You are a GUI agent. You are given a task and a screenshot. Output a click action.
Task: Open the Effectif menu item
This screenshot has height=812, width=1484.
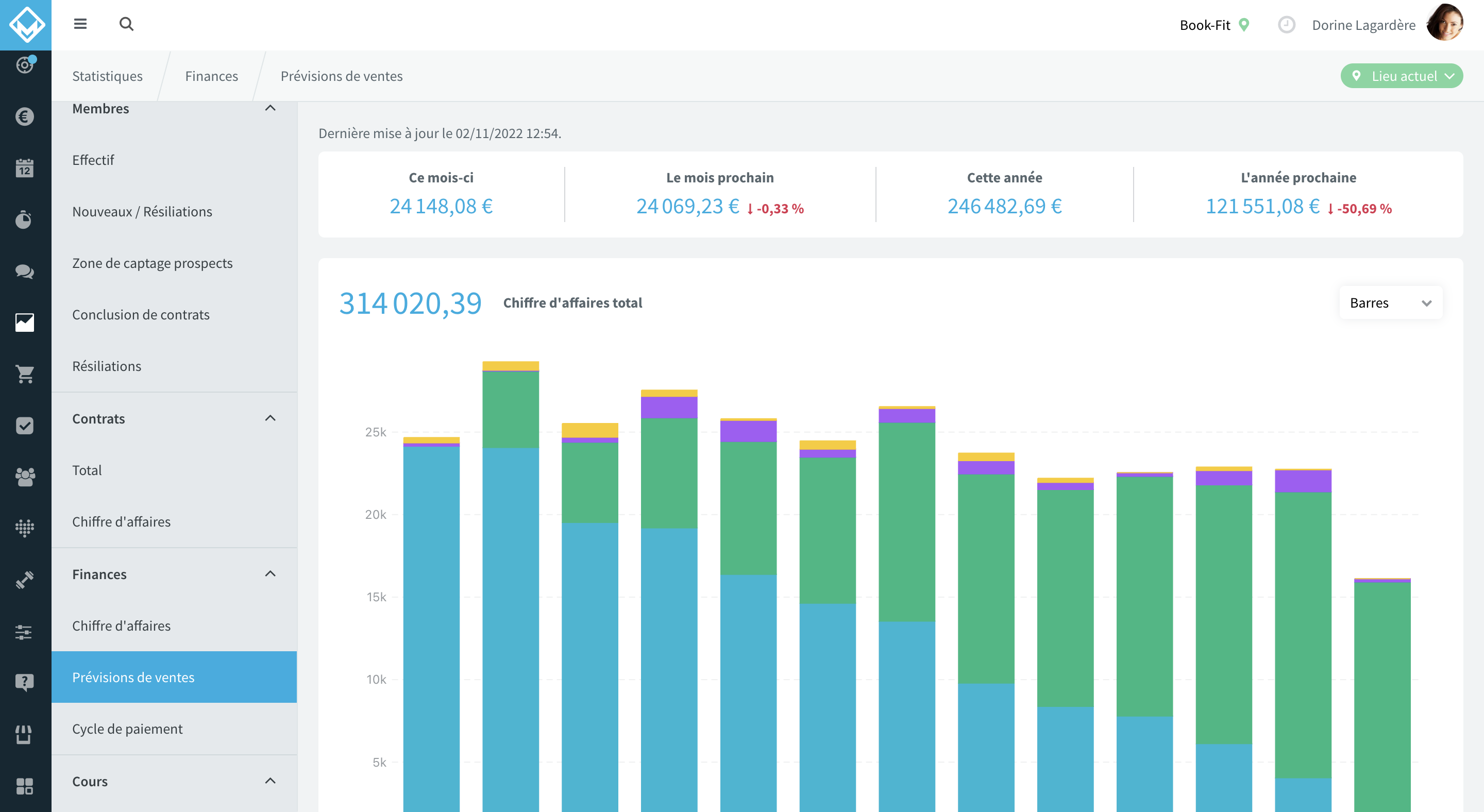(x=174, y=160)
